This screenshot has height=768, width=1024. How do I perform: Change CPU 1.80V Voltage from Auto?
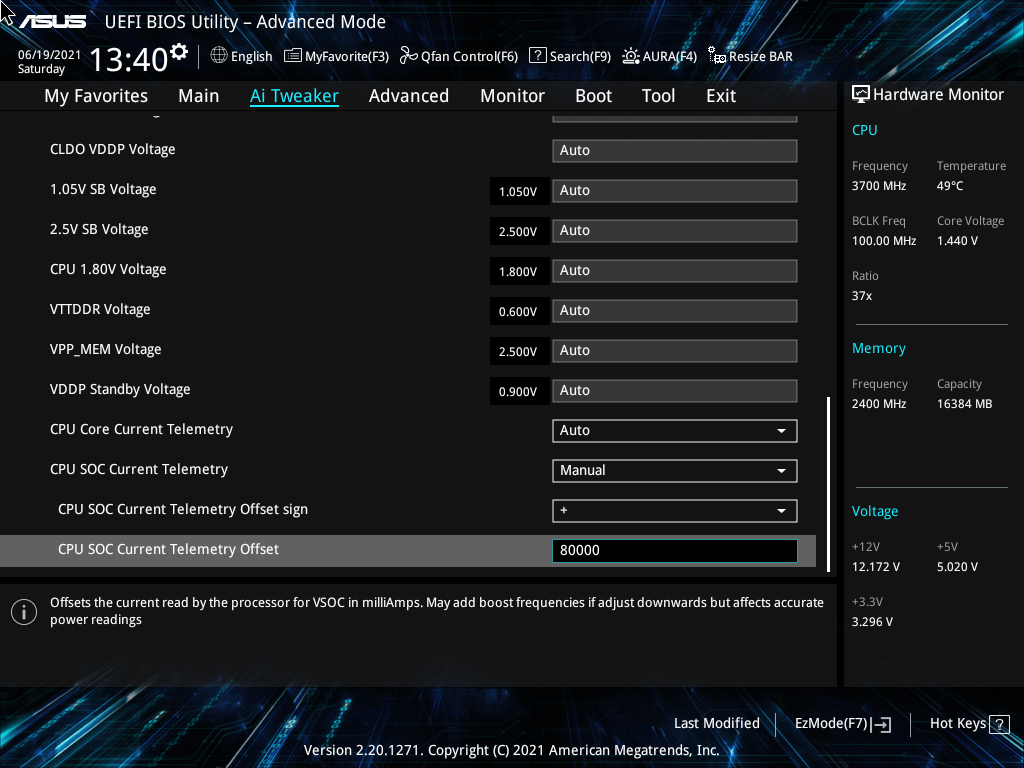[x=674, y=270]
